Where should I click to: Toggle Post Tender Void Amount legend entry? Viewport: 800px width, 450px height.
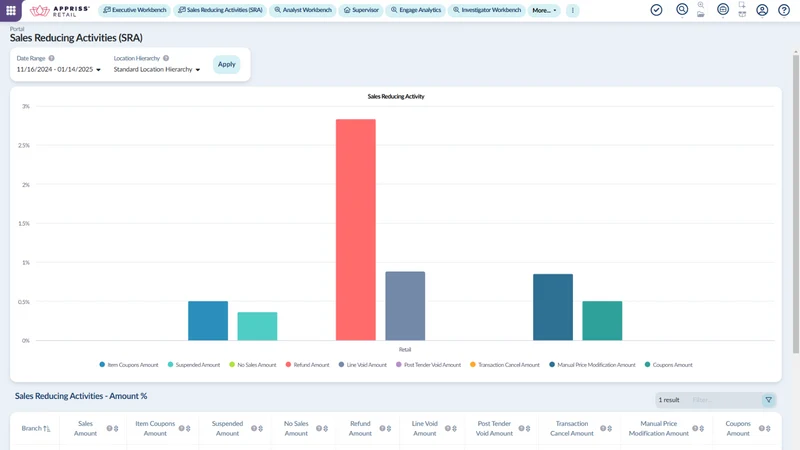429,365
